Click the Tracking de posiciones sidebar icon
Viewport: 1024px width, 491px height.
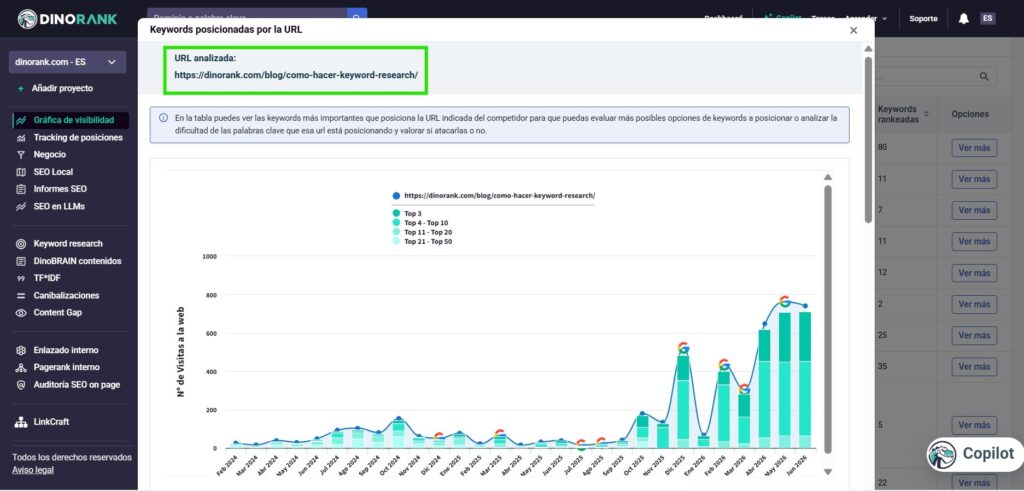point(21,138)
